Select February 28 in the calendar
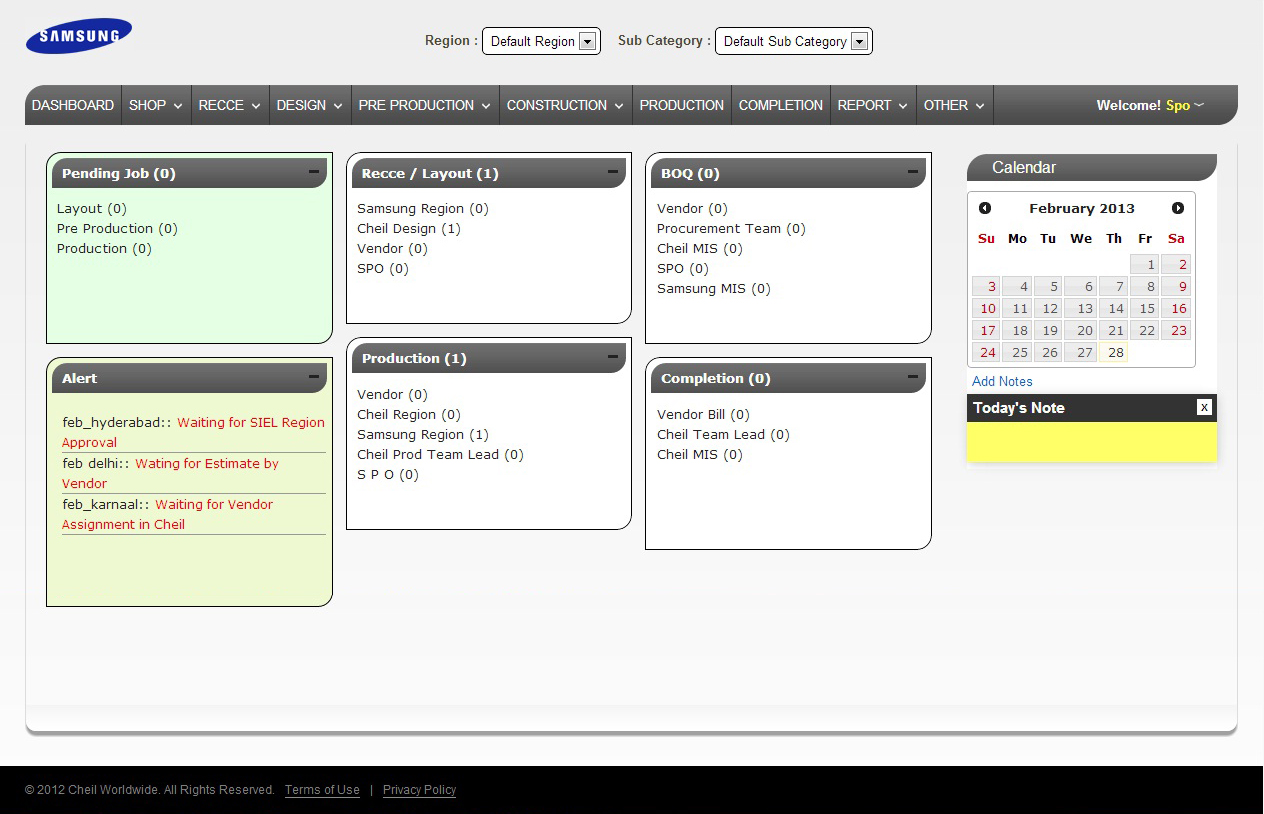Image resolution: width=1264 pixels, height=814 pixels. click(x=1115, y=352)
